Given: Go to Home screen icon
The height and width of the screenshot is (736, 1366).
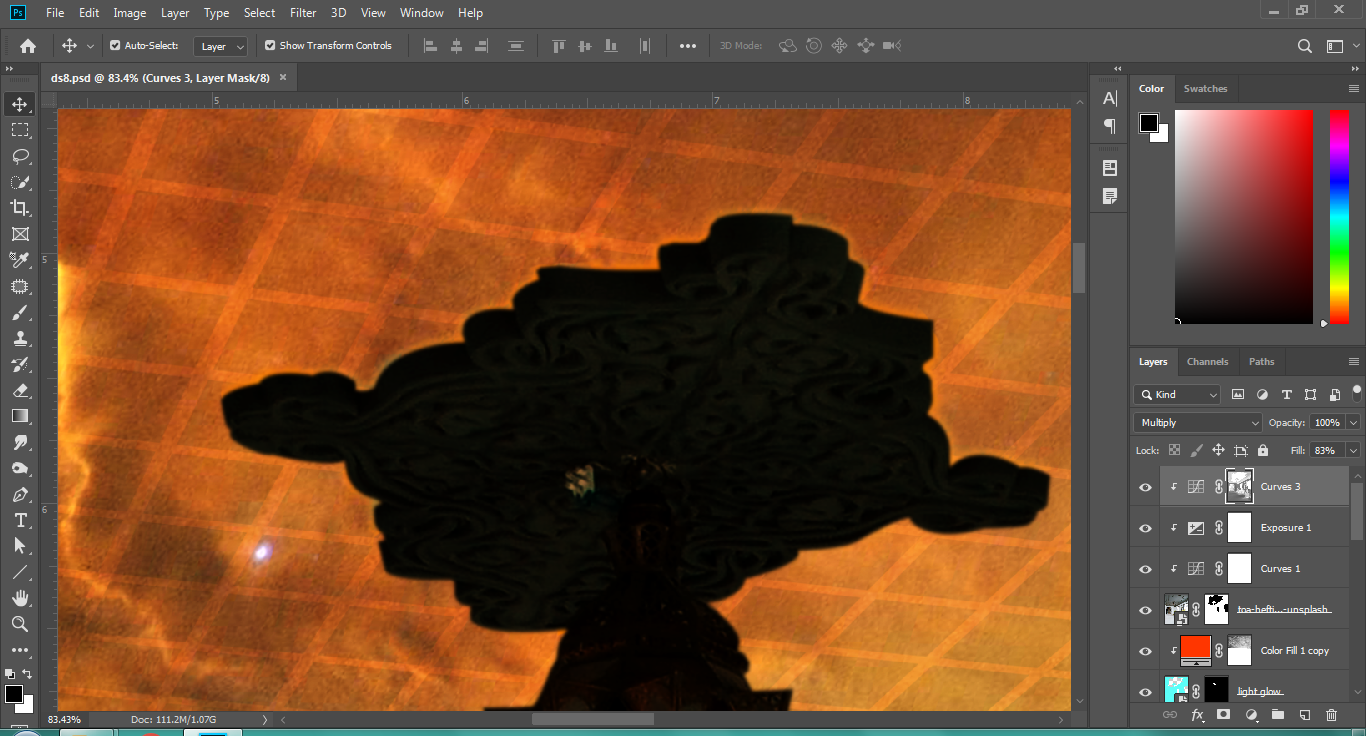Looking at the screenshot, I should 28,46.
